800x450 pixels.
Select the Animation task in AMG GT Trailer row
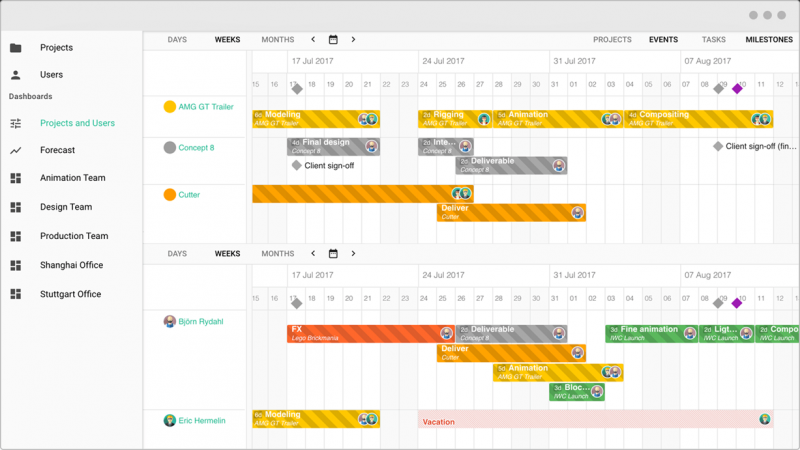(558, 119)
